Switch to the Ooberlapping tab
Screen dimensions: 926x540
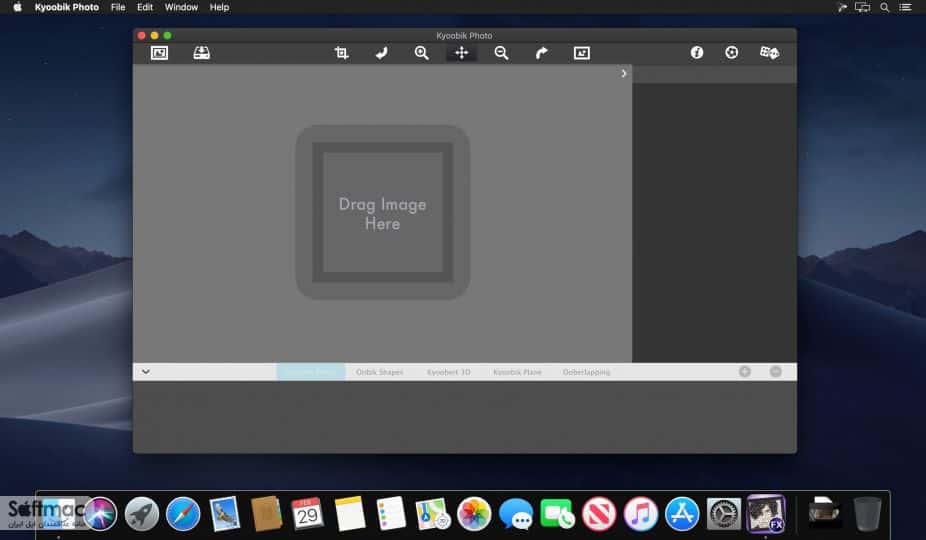tap(586, 372)
